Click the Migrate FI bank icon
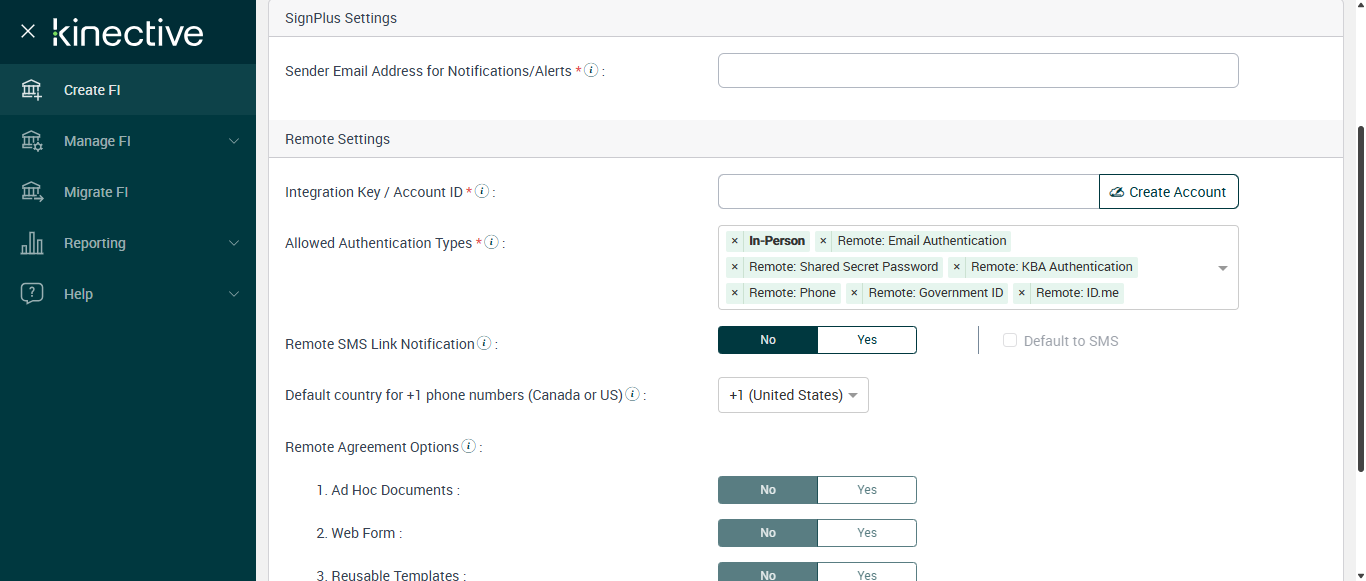This screenshot has width=1366, height=581. point(32,192)
